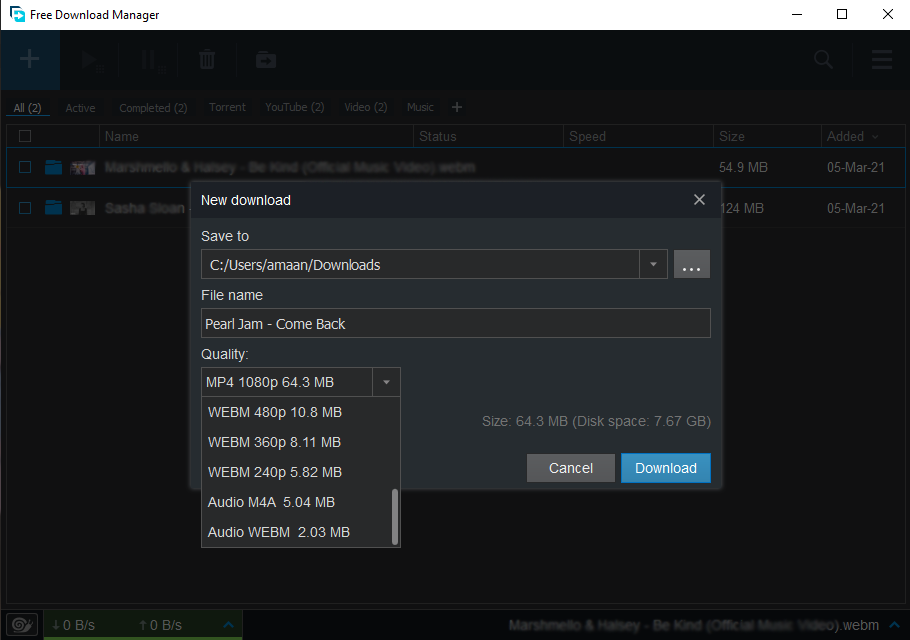Screen dimensions: 910x640
Task: Select Audio WEBM 2.03 MB option
Action: [297, 532]
